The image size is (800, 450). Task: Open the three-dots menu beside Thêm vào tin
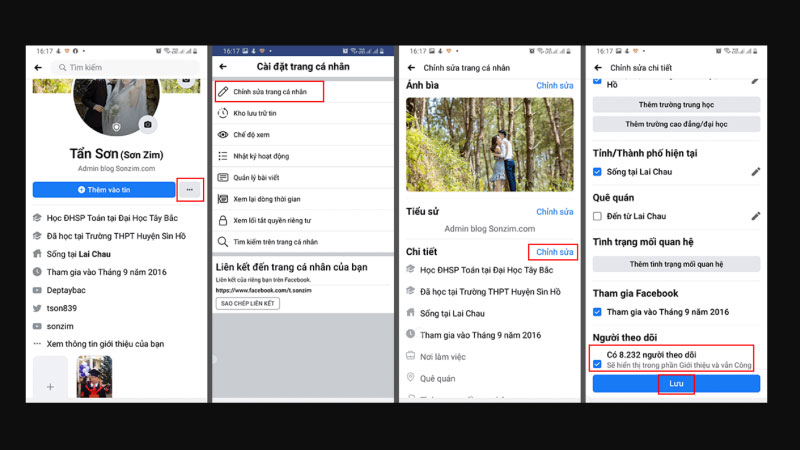(x=189, y=189)
